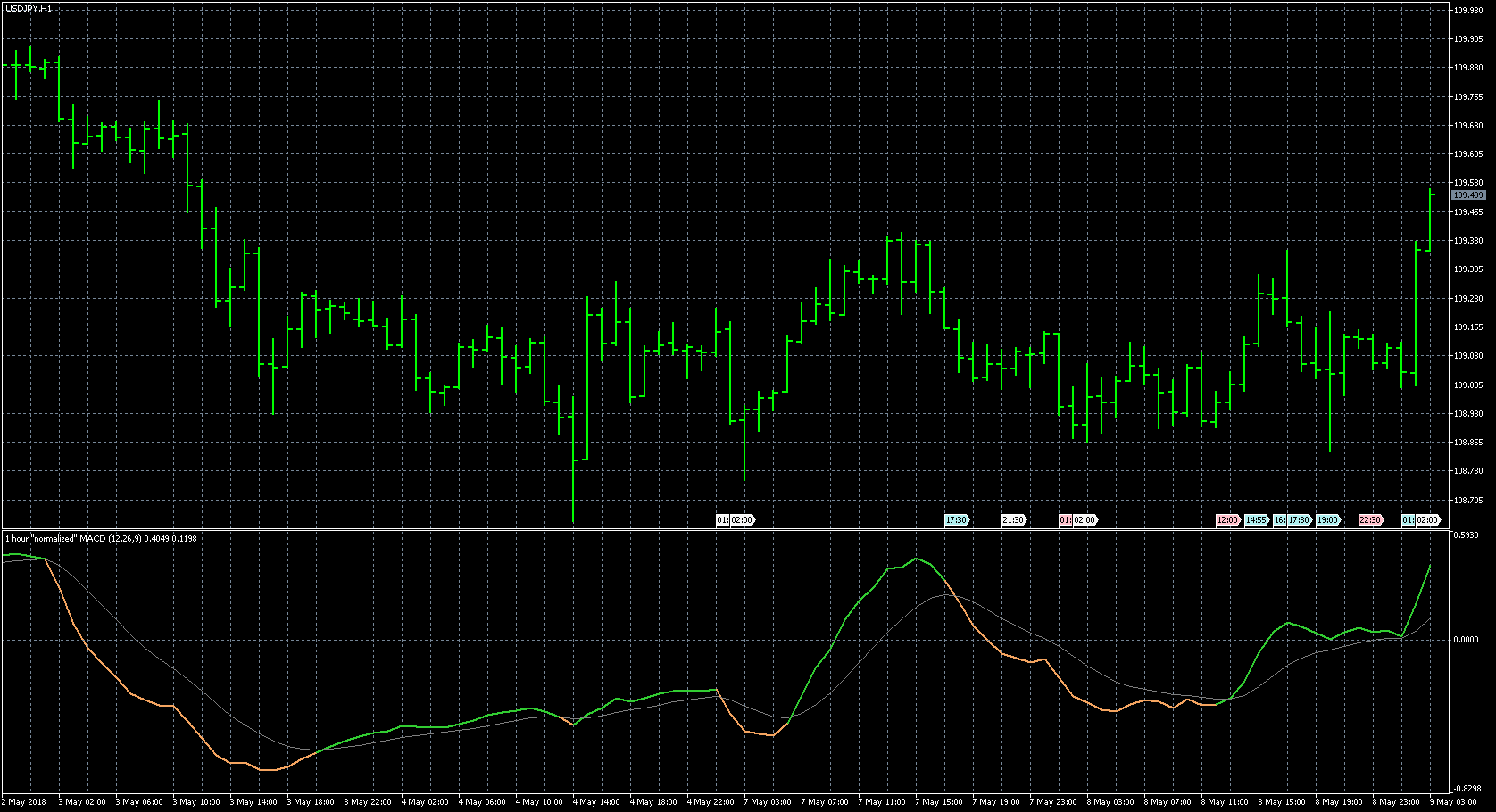Click the pink 22:30 event marker
1496x812 pixels.
click(1370, 520)
